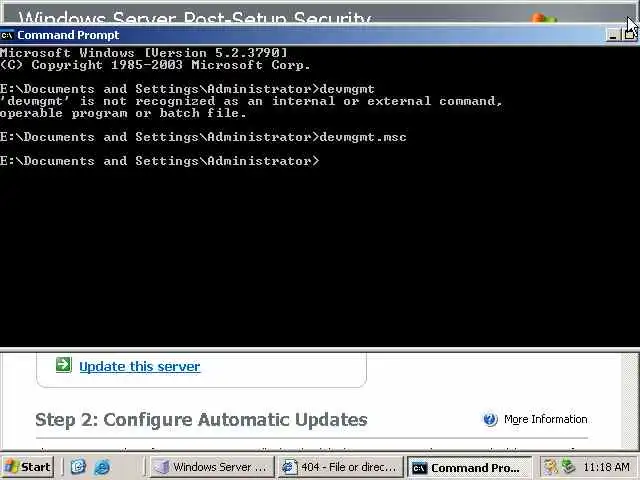Click the 11:18 AM taskbar clock
The image size is (640, 480).
click(x=607, y=467)
